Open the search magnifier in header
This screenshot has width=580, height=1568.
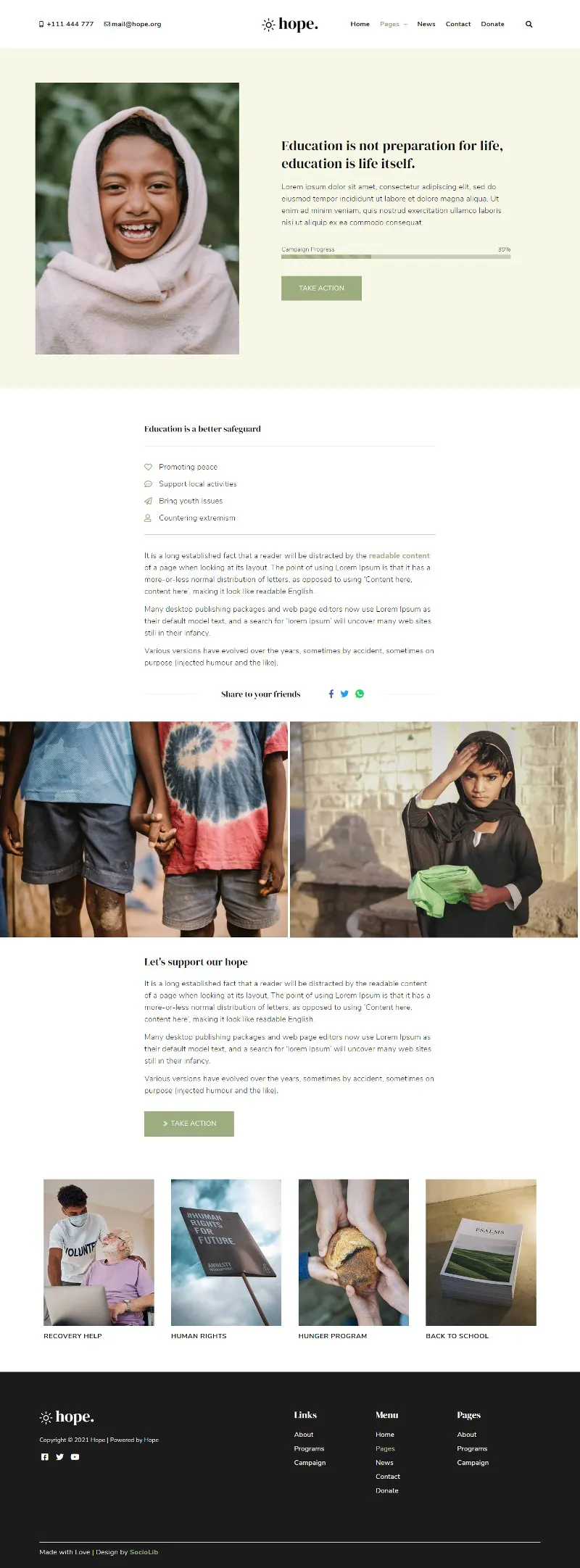click(529, 24)
